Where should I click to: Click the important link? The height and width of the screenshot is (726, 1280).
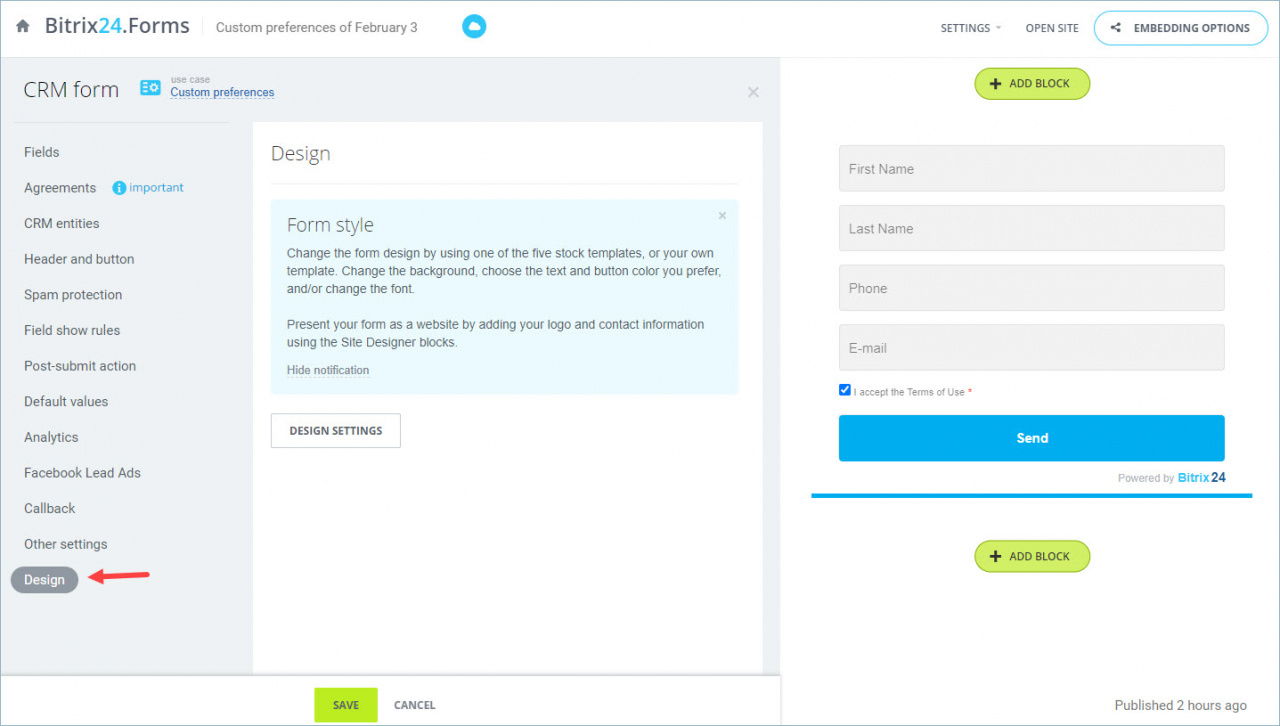[156, 188]
